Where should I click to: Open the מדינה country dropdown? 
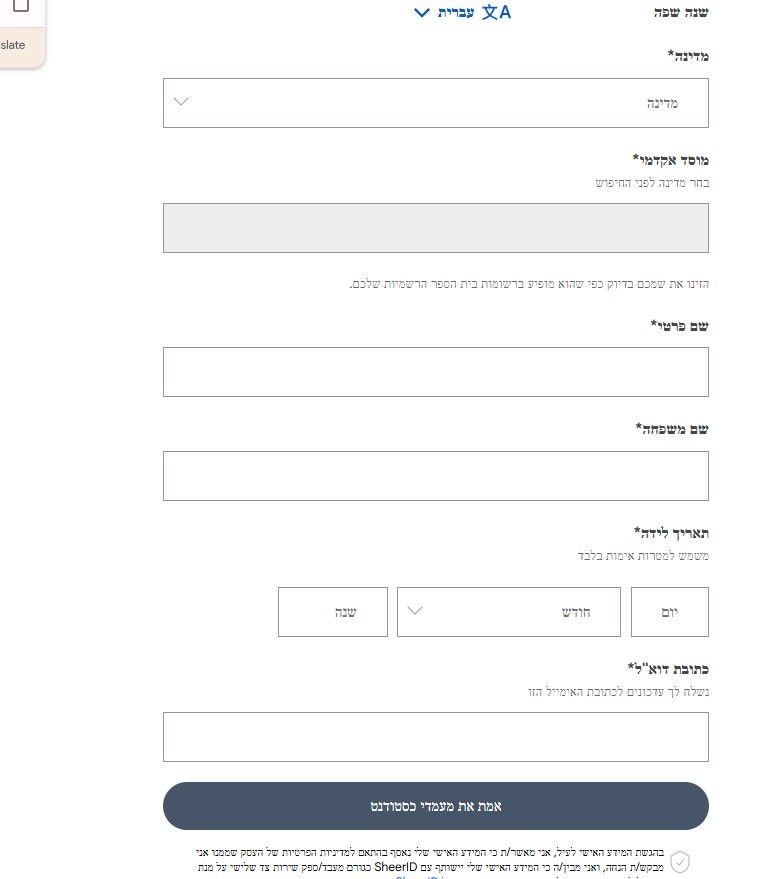pyautogui.click(x=435, y=103)
